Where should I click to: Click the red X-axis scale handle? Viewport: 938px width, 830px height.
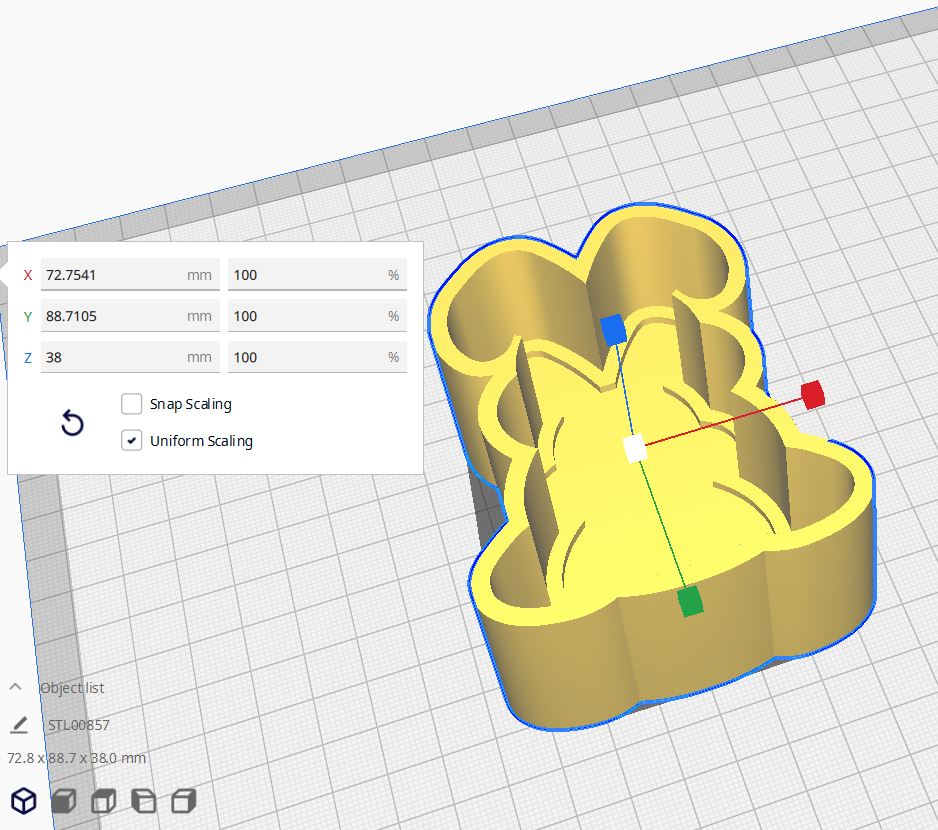pyautogui.click(x=813, y=396)
